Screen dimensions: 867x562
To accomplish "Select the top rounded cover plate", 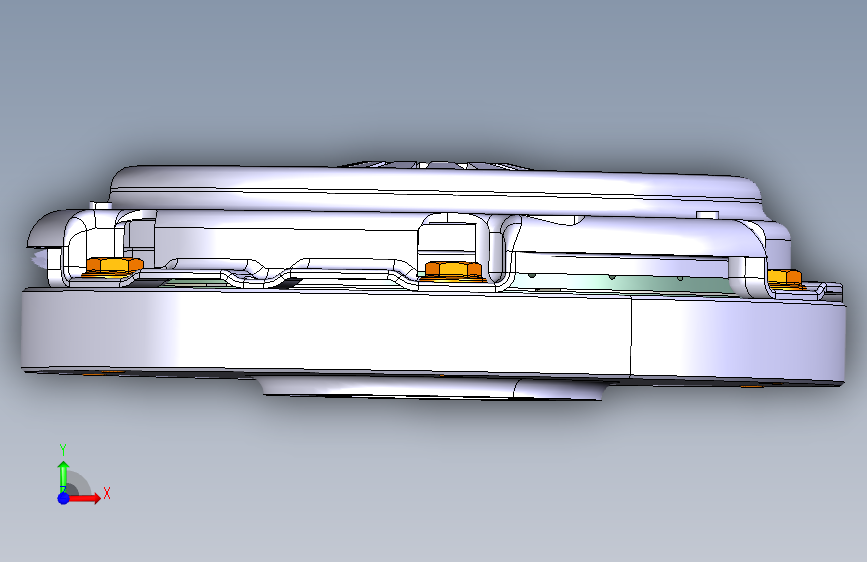I will (x=434, y=188).
